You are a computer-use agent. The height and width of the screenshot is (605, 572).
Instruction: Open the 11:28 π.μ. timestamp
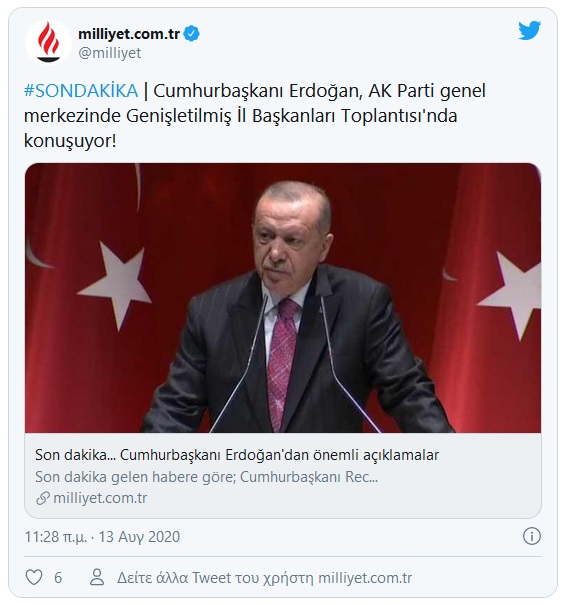click(x=56, y=537)
